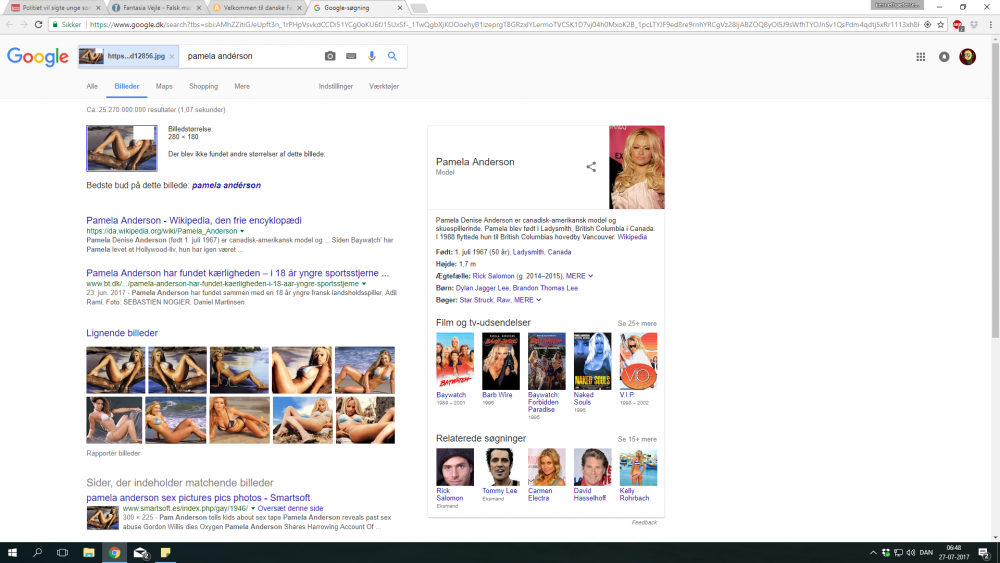Image resolution: width=1000 pixels, height=563 pixels.
Task: Open the Baywatch poster thumbnail
Action: [x=455, y=361]
